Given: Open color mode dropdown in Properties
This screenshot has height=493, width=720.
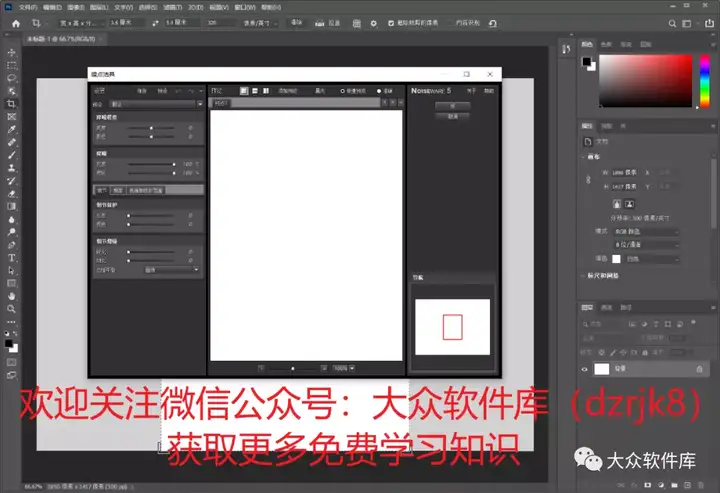Looking at the screenshot, I should (646, 232).
